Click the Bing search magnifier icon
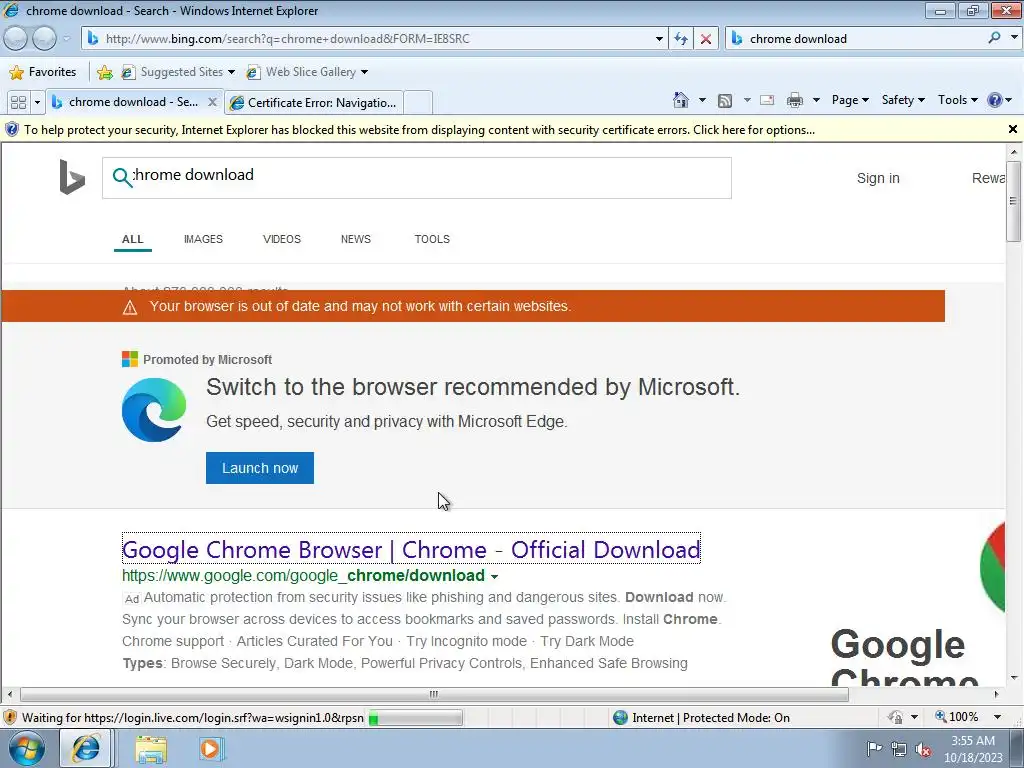 pos(122,177)
